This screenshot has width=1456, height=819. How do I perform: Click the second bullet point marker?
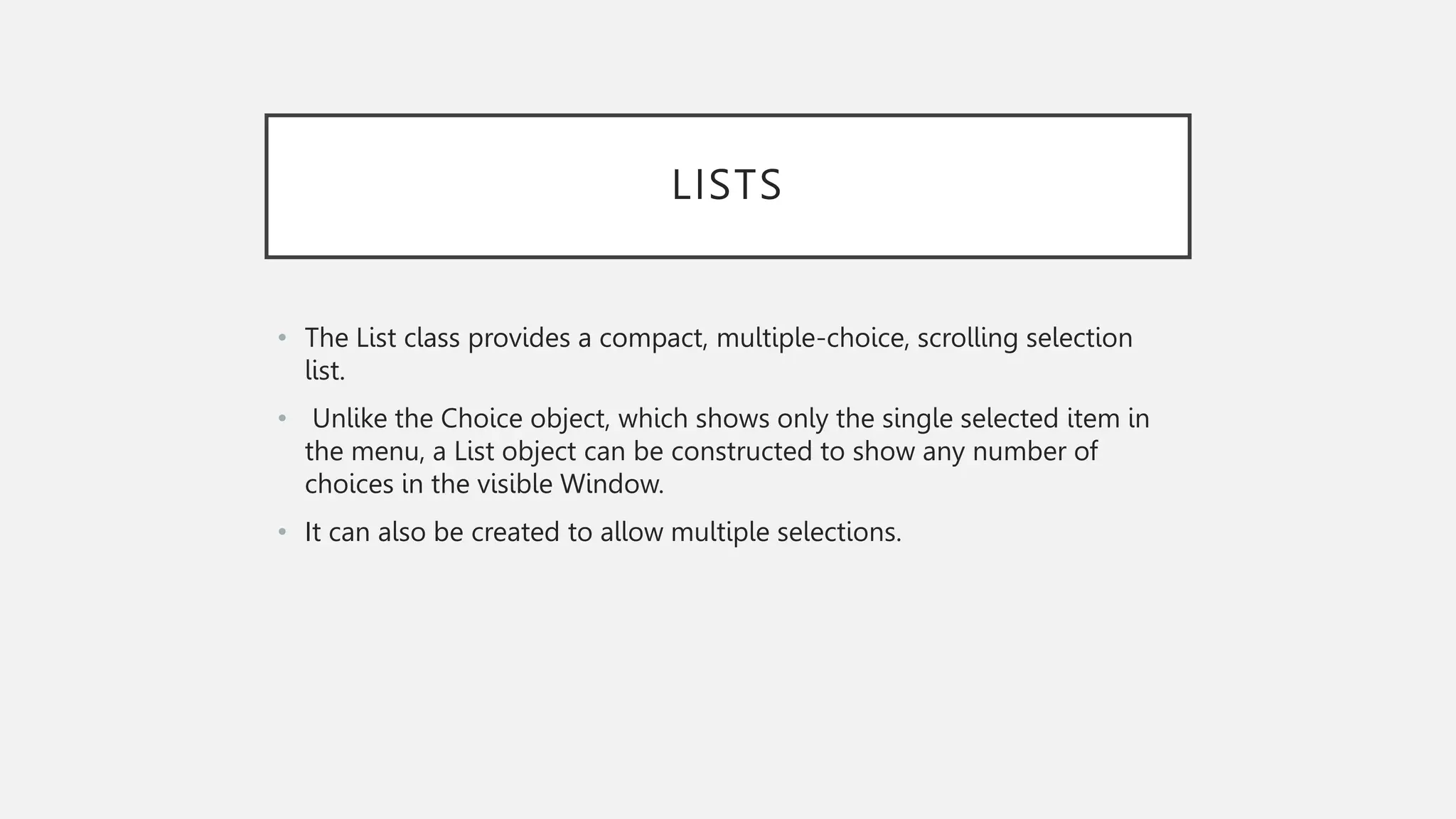[282, 419]
